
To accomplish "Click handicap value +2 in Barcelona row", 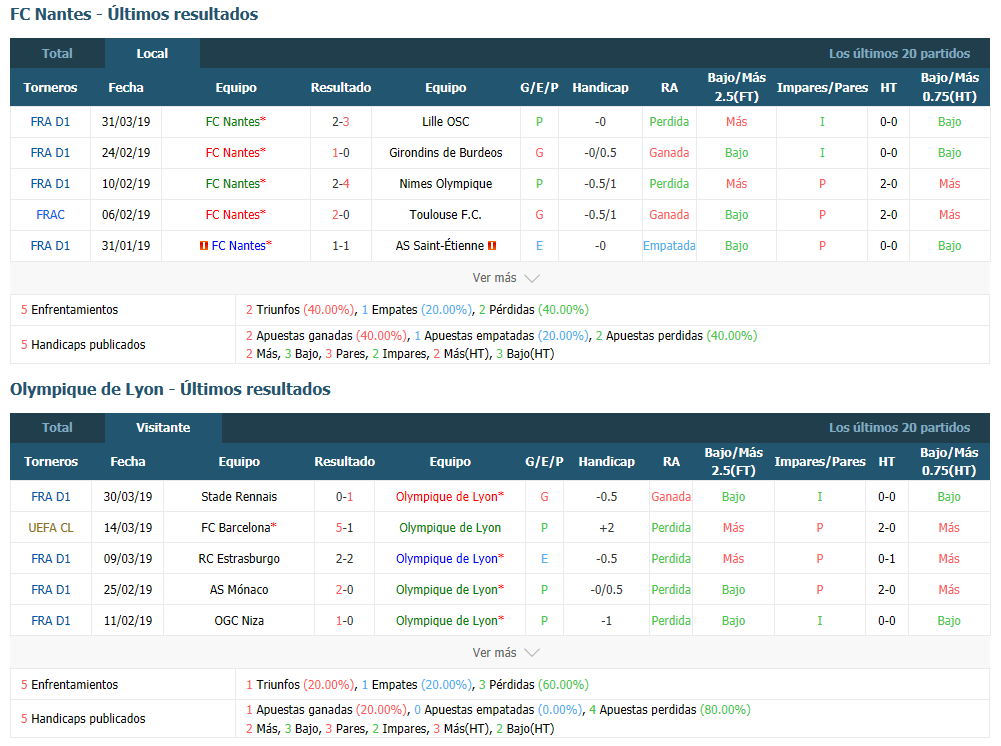I will [606, 528].
